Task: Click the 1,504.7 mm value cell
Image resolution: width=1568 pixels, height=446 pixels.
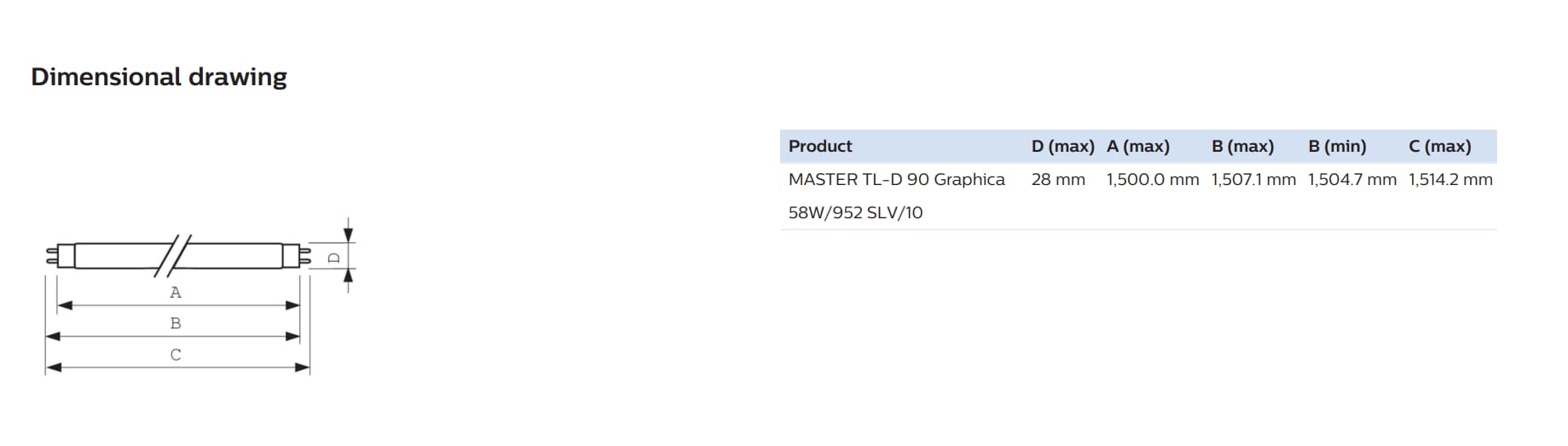Action: (1352, 179)
